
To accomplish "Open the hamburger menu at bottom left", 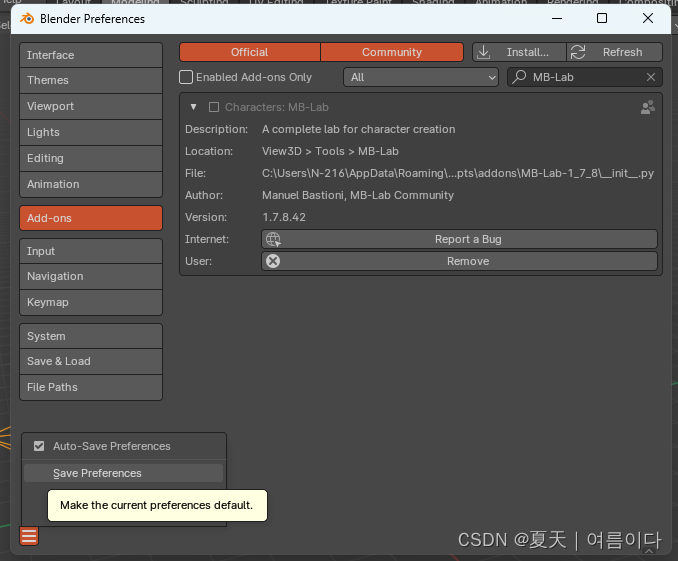I will click(x=29, y=536).
